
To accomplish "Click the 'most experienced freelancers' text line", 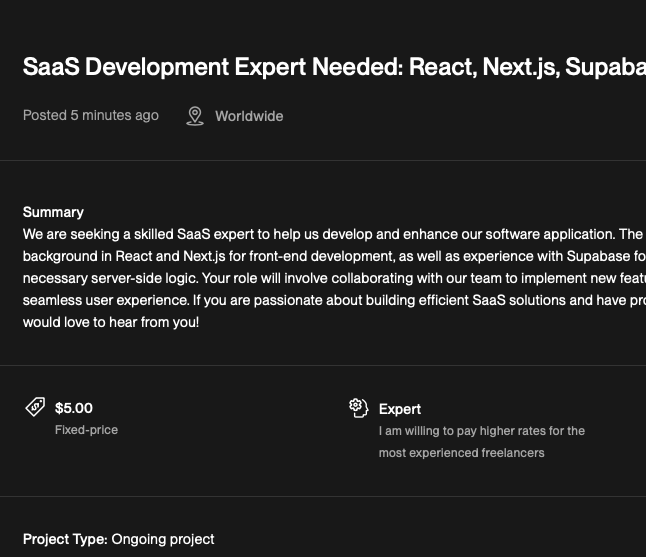I will tap(461, 453).
